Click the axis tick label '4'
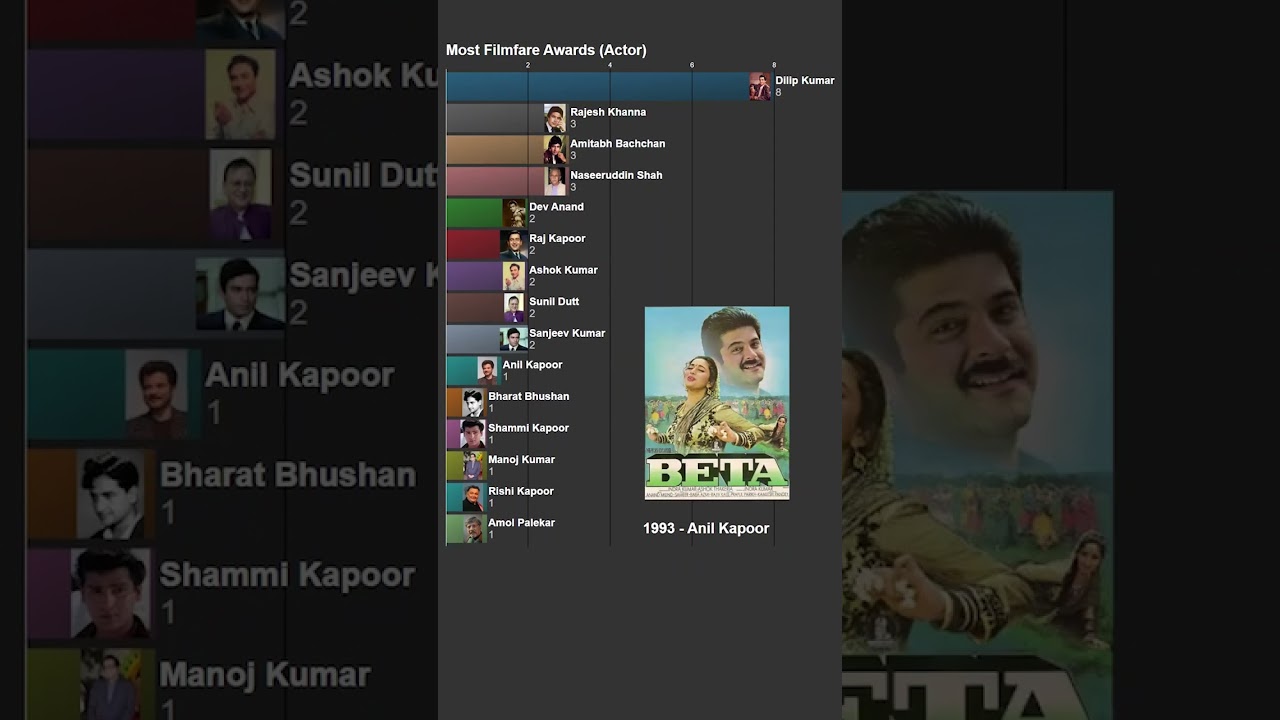 (x=610, y=65)
